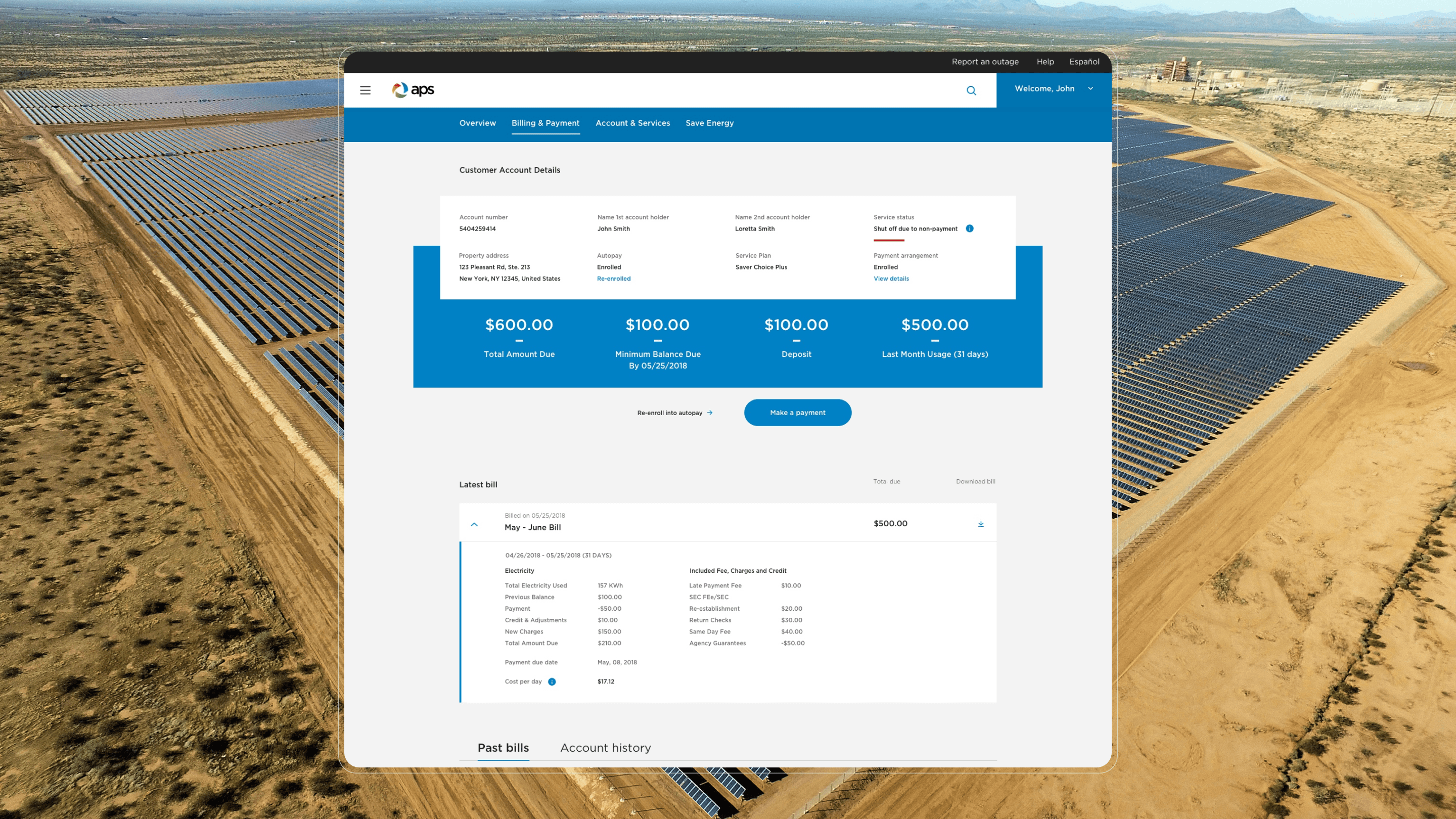The image size is (1456, 819).
Task: Open the Overview tab
Action: (x=477, y=123)
